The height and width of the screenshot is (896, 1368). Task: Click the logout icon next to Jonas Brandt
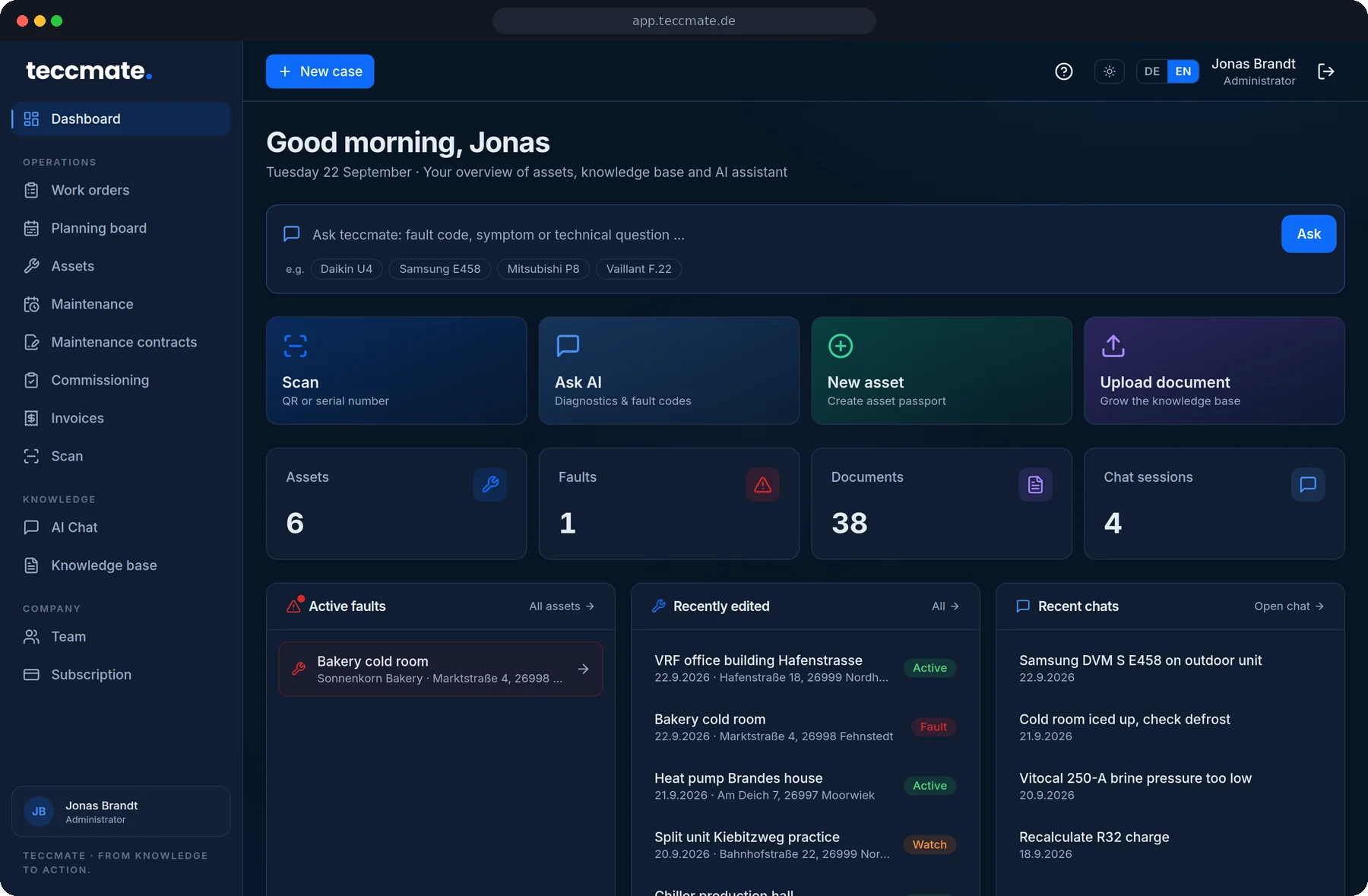pyautogui.click(x=1326, y=71)
